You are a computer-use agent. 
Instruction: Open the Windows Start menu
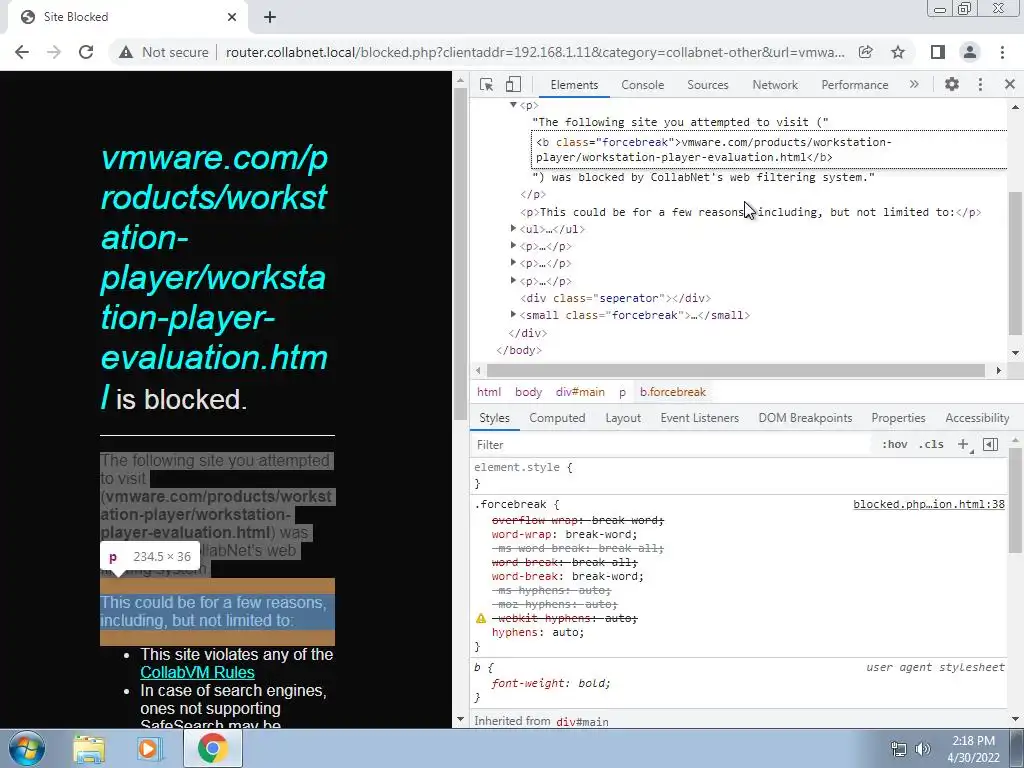pos(27,748)
